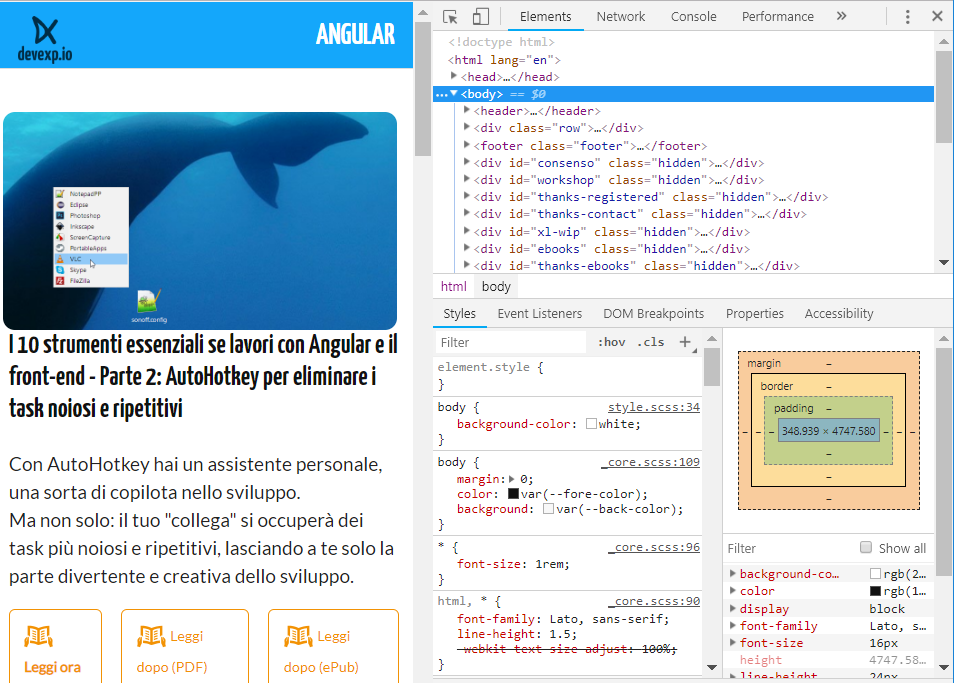This screenshot has width=954, height=683.
Task: Click computed background-color rgb swatch
Action: click(876, 574)
